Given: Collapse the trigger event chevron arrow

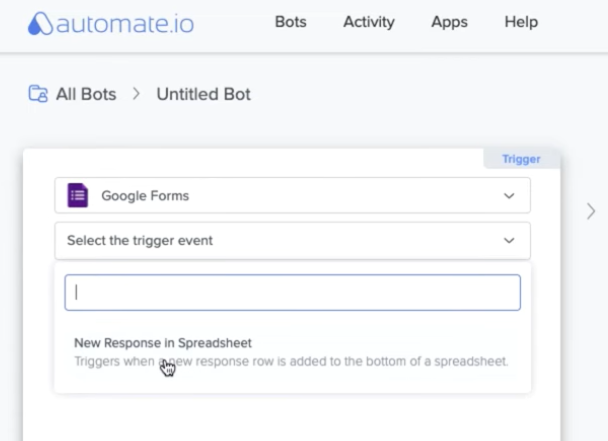Looking at the screenshot, I should pos(509,240).
